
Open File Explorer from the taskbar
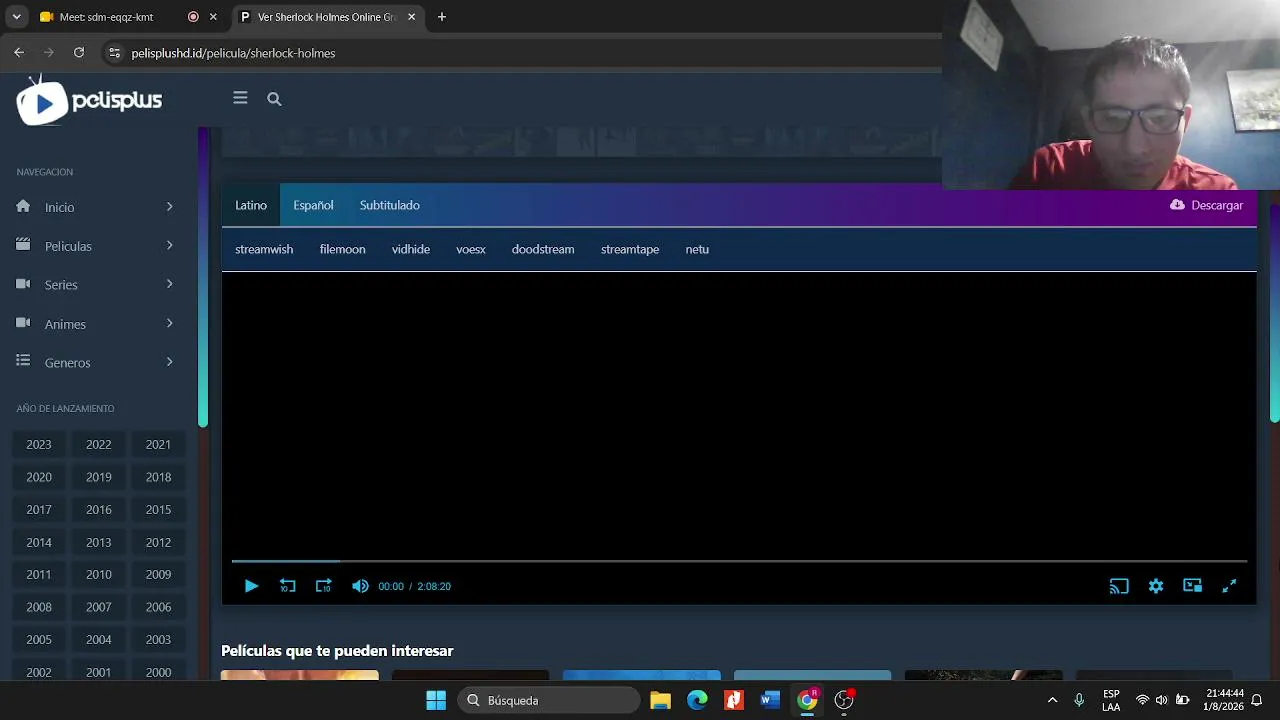coord(660,700)
